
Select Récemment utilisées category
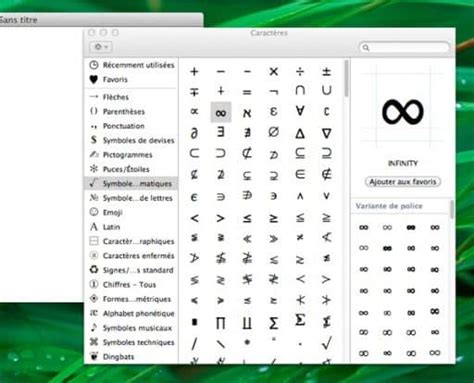(132, 65)
